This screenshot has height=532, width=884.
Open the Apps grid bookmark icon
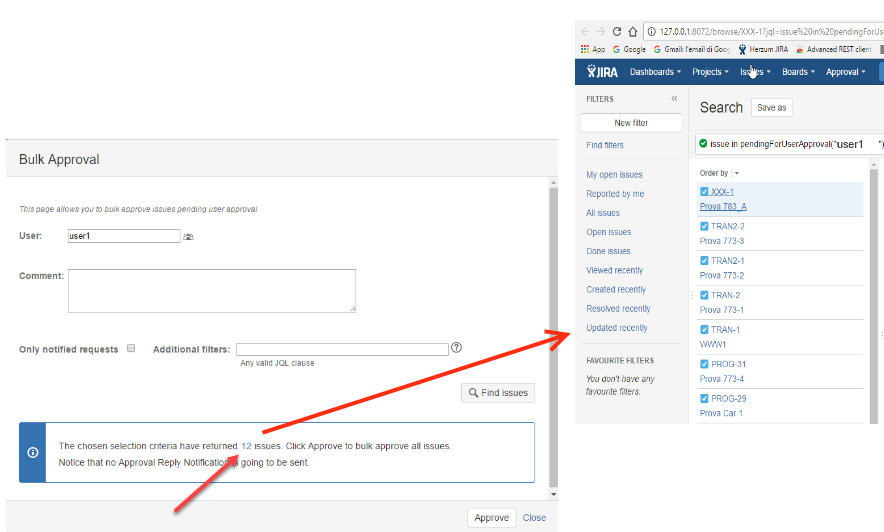pyautogui.click(x=585, y=49)
